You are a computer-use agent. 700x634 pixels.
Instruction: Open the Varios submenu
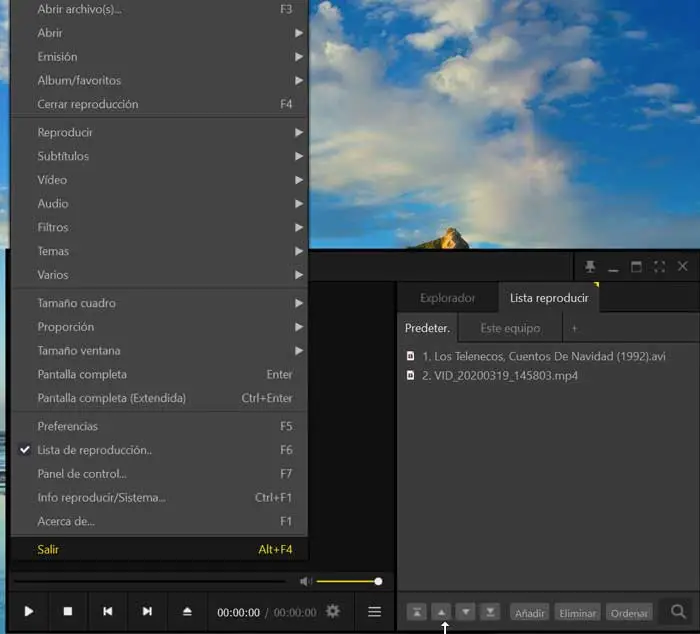[x=159, y=275]
